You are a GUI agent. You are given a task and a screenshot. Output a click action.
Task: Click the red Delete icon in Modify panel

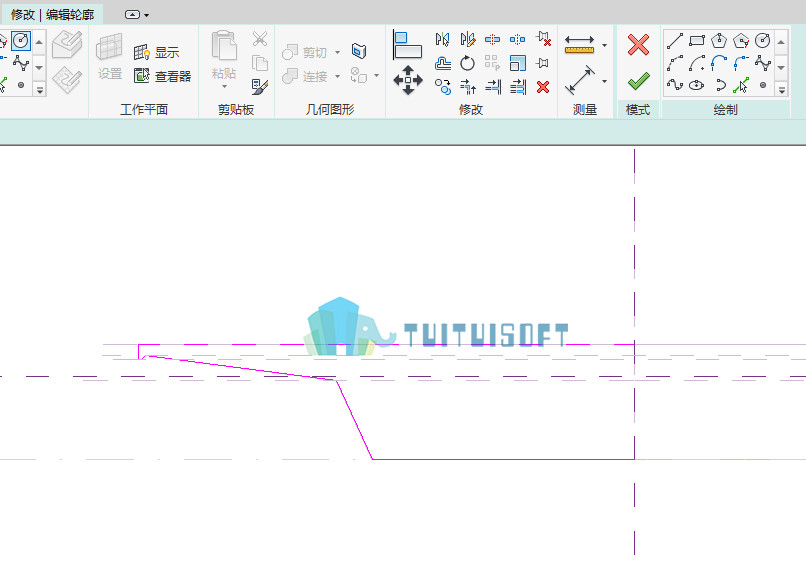[543, 87]
